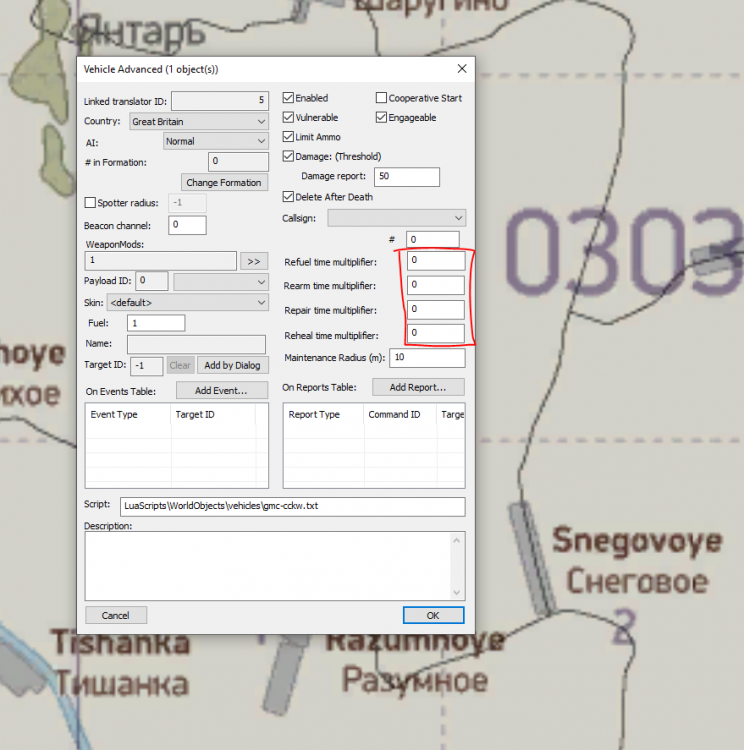Image resolution: width=744 pixels, height=750 pixels.
Task: Uncheck the Limit Ammo checkbox
Action: click(x=289, y=136)
